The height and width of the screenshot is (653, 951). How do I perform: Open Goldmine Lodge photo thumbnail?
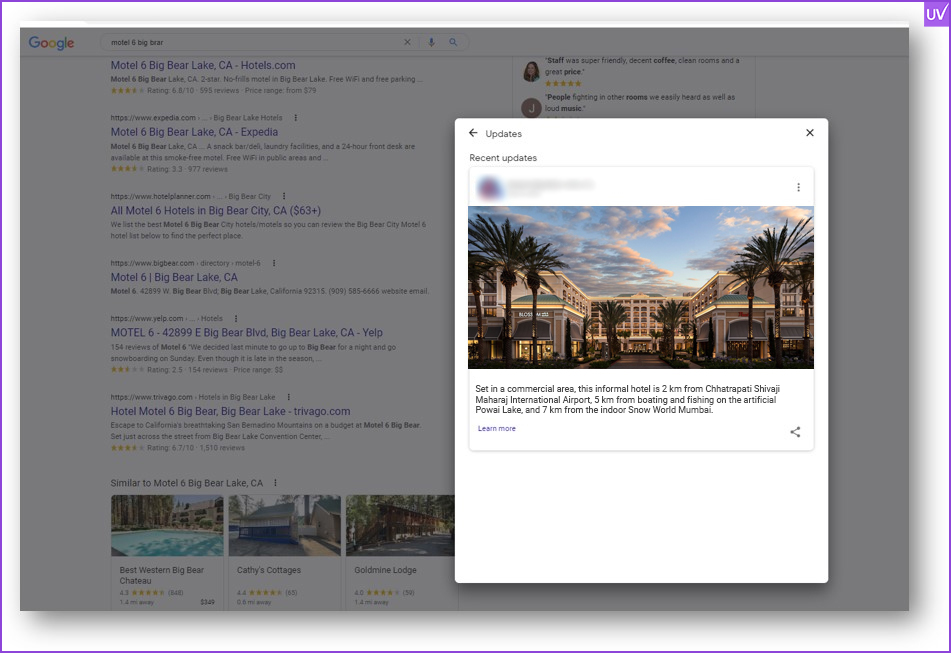coord(400,526)
